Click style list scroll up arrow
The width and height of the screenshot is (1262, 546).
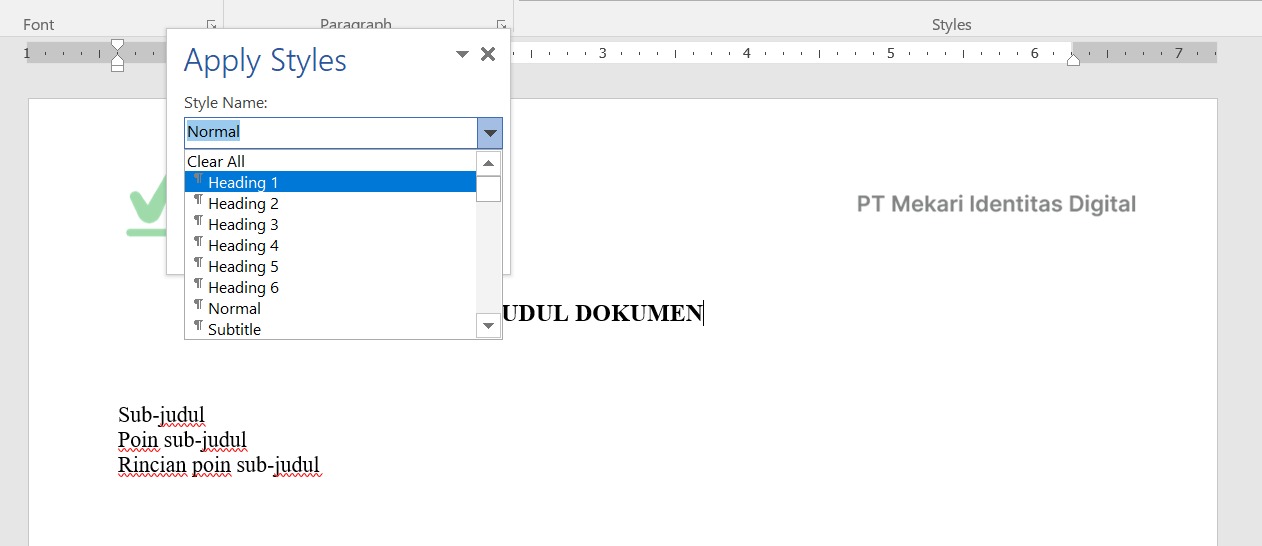(489, 163)
